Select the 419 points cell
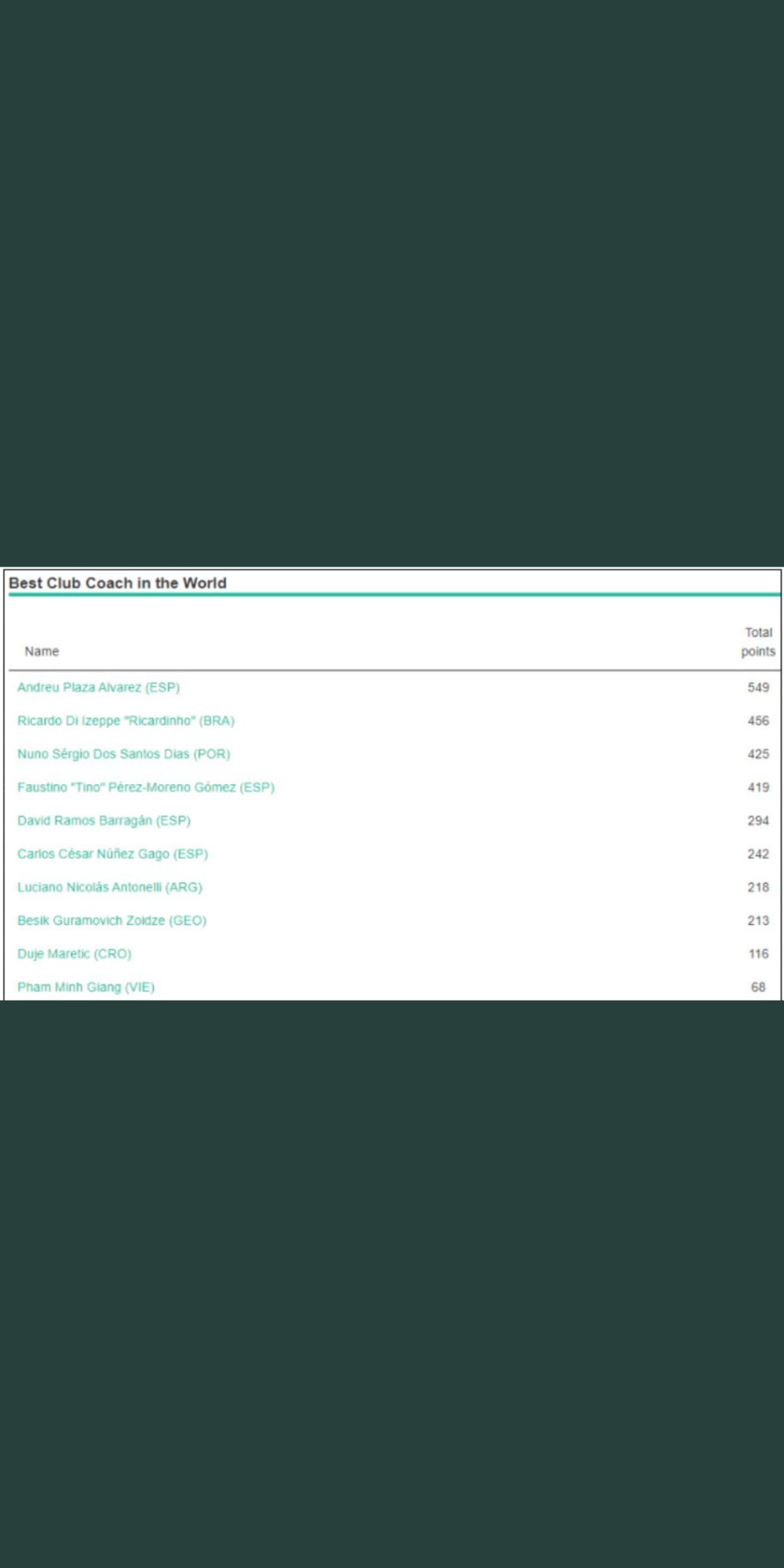The height and width of the screenshot is (1568, 784). [x=758, y=787]
